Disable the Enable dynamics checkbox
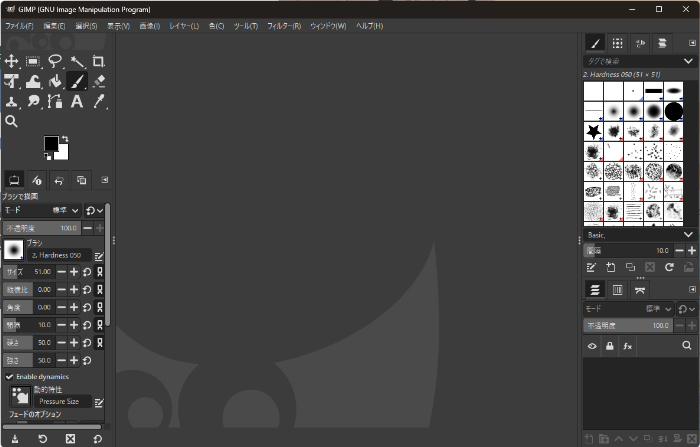Image resolution: width=700 pixels, height=447 pixels. [9, 376]
